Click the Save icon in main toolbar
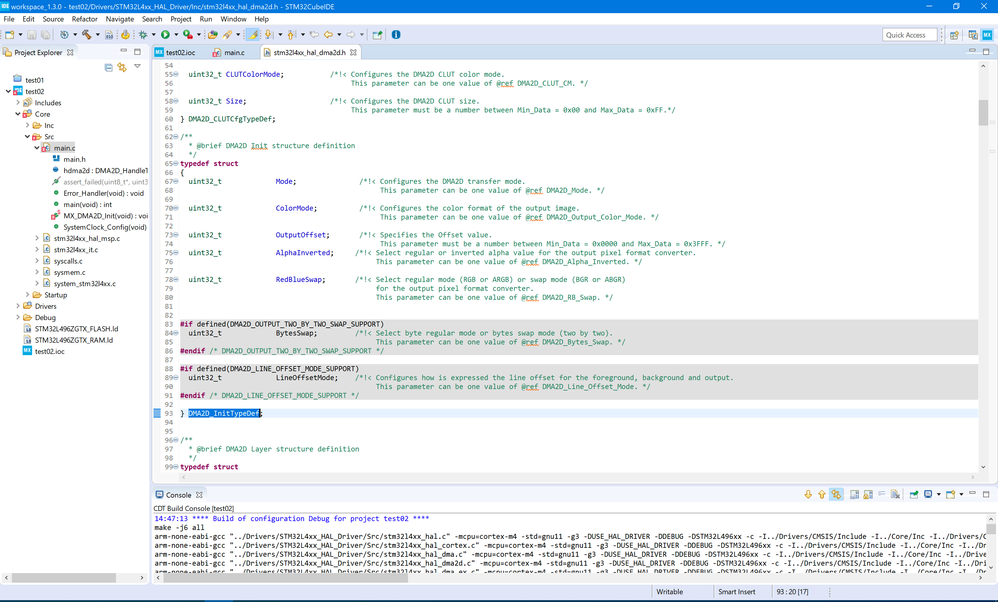 (x=31, y=35)
